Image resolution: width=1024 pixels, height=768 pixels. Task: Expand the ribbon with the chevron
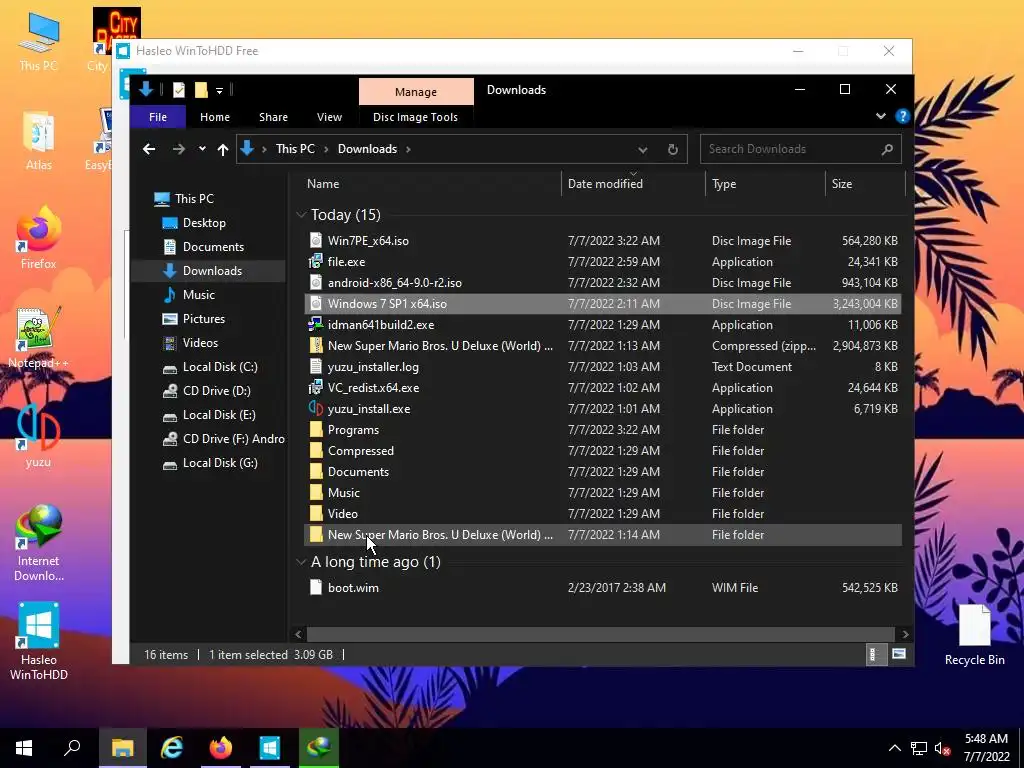(x=880, y=116)
